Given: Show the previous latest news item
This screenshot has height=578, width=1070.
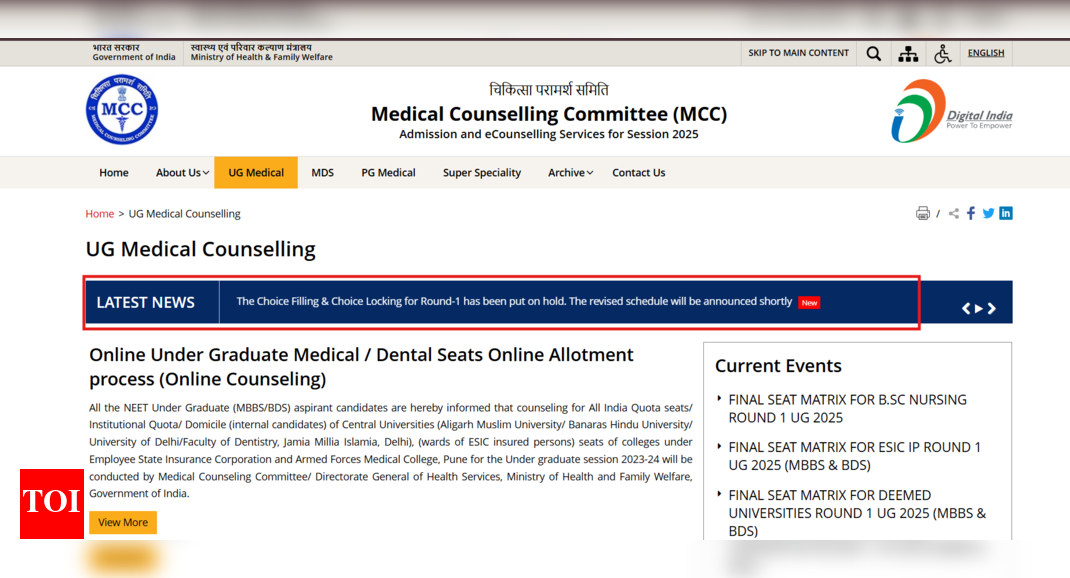Looking at the screenshot, I should [x=966, y=308].
